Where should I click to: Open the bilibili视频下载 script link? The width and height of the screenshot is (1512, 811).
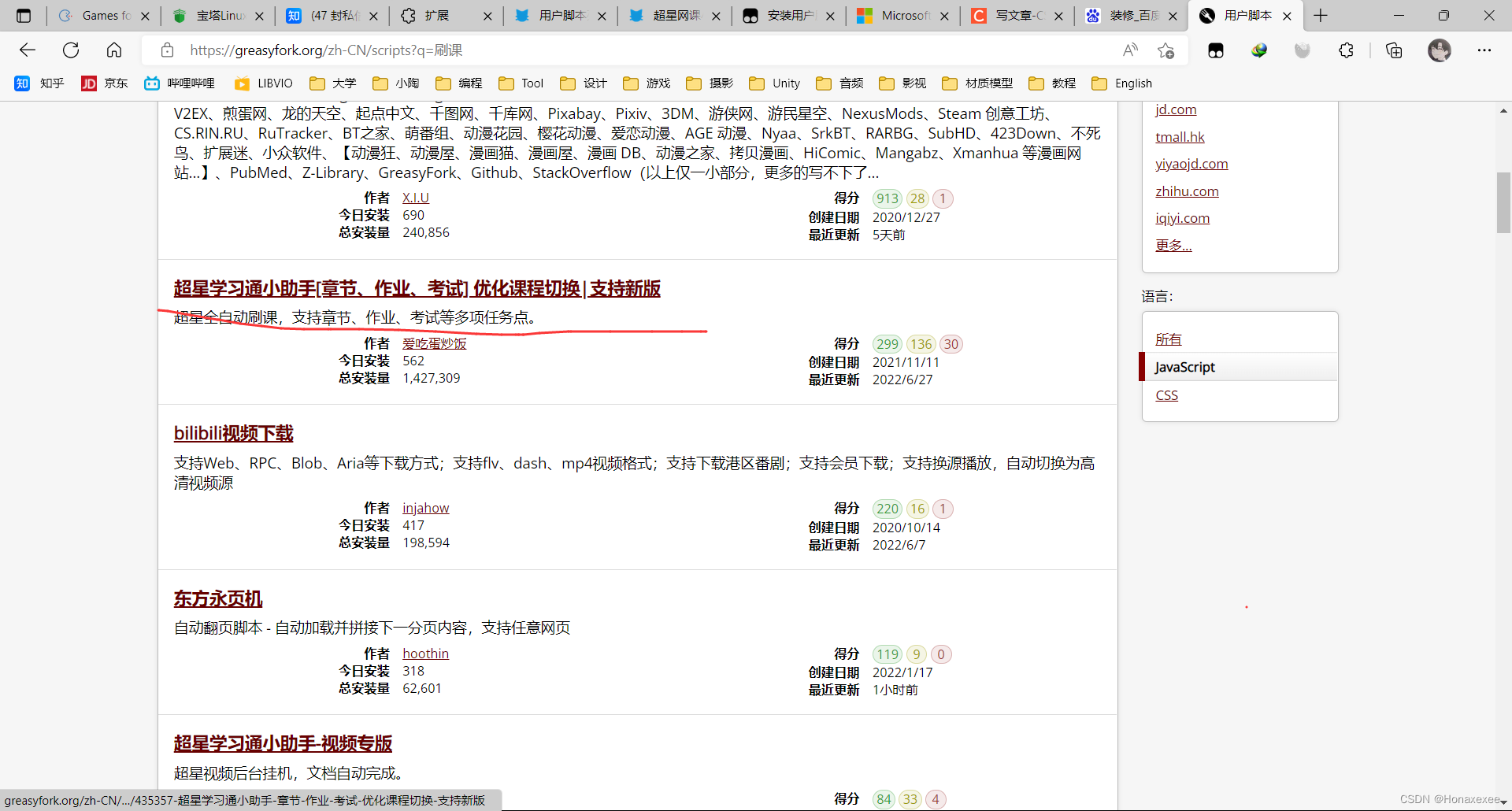pos(233,434)
